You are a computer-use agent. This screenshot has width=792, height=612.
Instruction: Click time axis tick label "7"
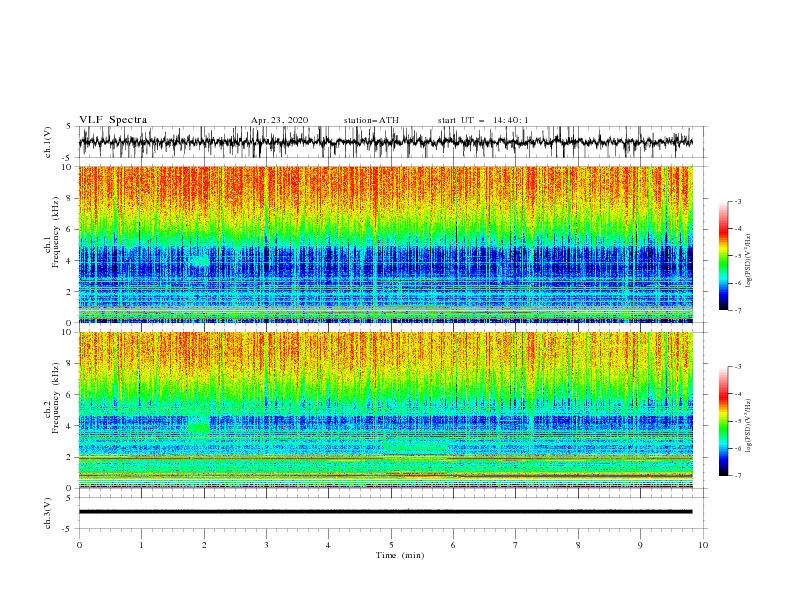click(x=516, y=545)
